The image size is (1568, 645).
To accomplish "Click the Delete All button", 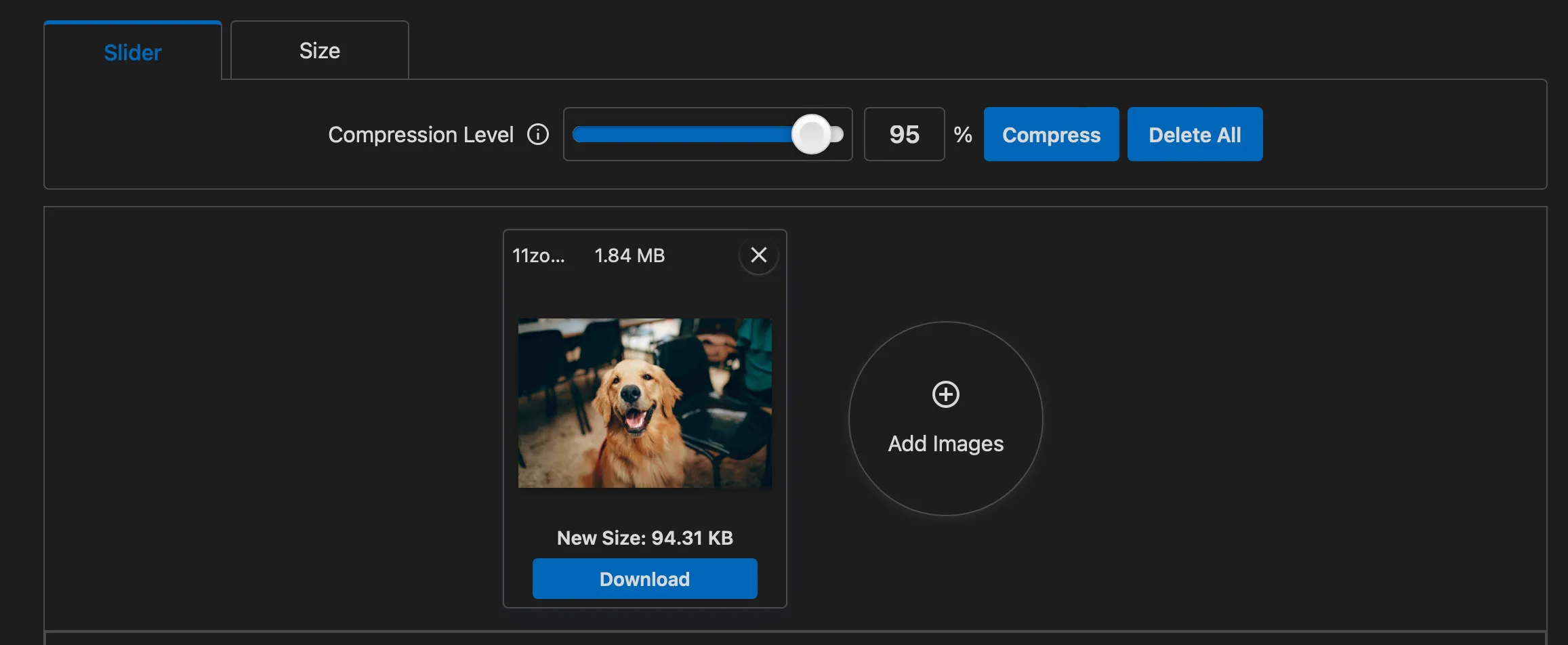I will pos(1195,134).
